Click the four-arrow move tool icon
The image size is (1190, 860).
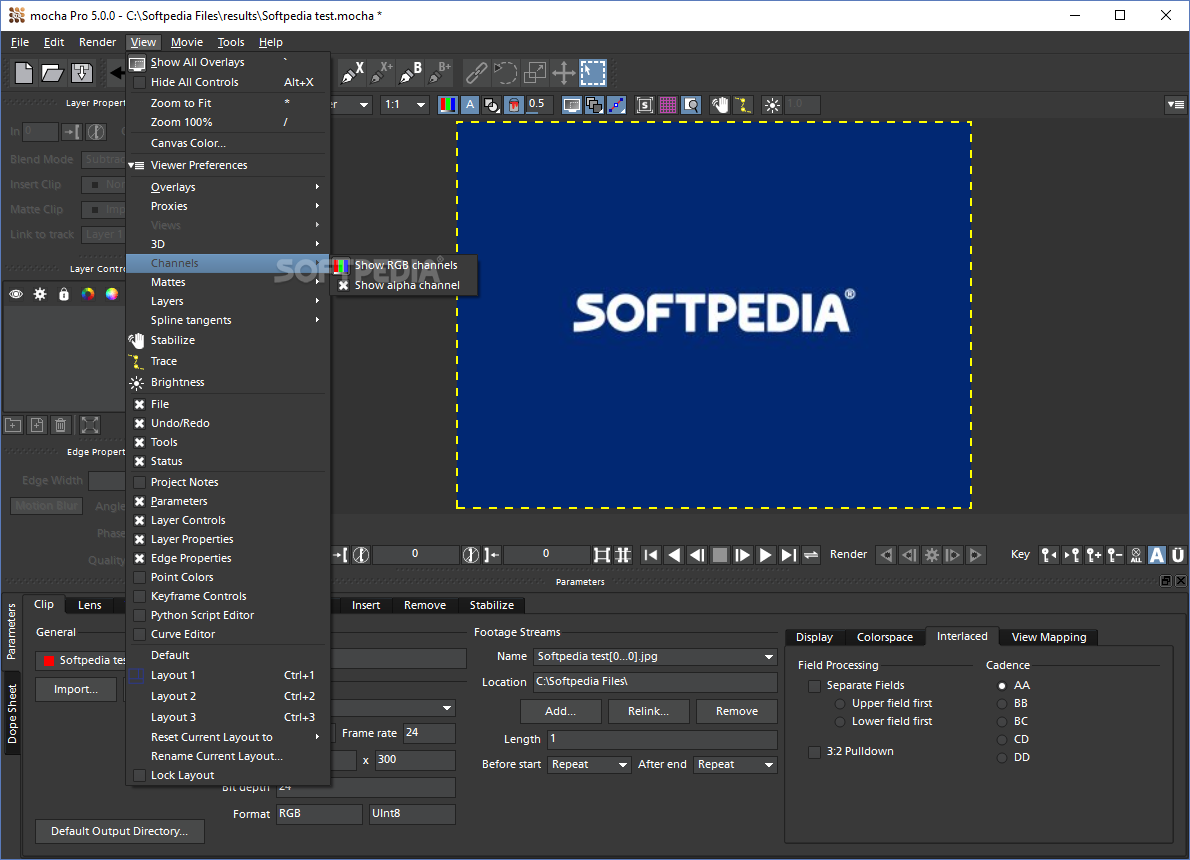(x=564, y=73)
